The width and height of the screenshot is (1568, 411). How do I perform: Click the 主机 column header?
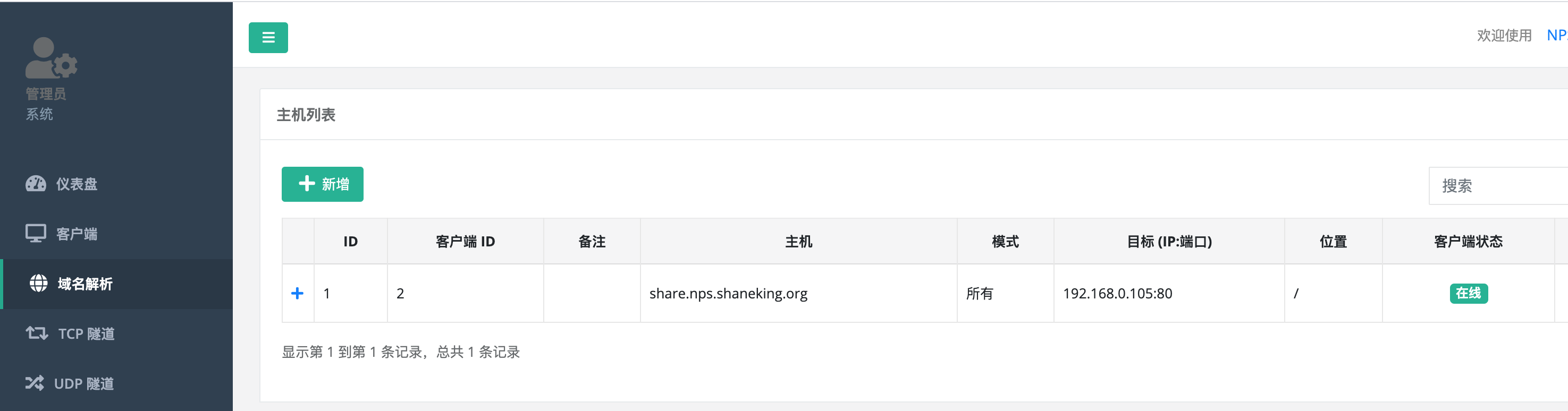tap(798, 242)
